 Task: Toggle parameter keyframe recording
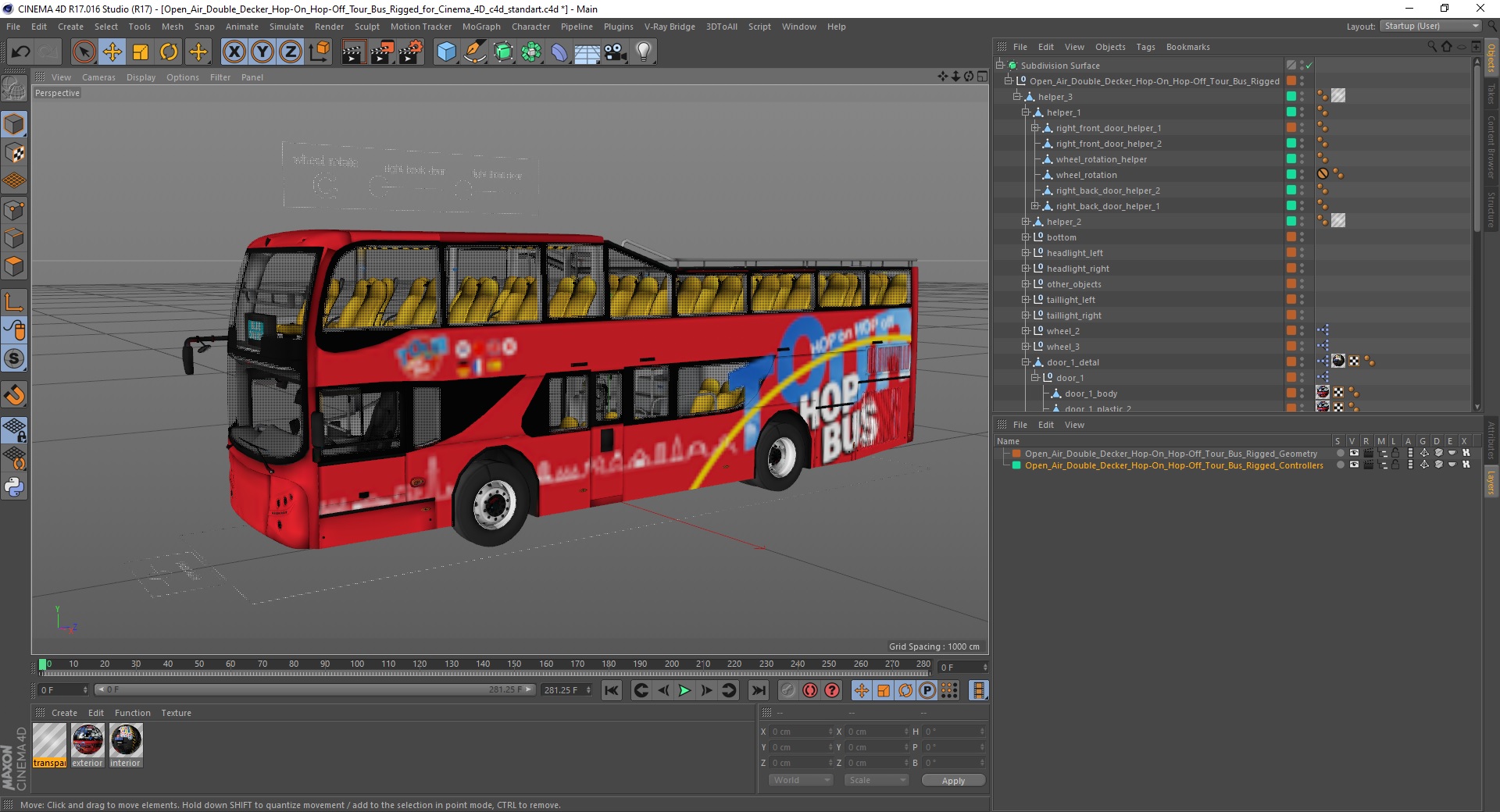coord(927,690)
